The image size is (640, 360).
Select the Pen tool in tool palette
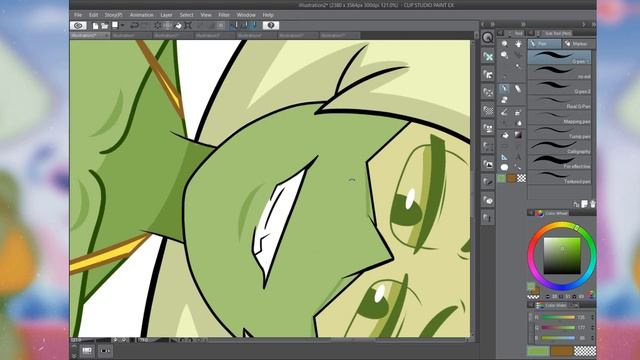(504, 89)
